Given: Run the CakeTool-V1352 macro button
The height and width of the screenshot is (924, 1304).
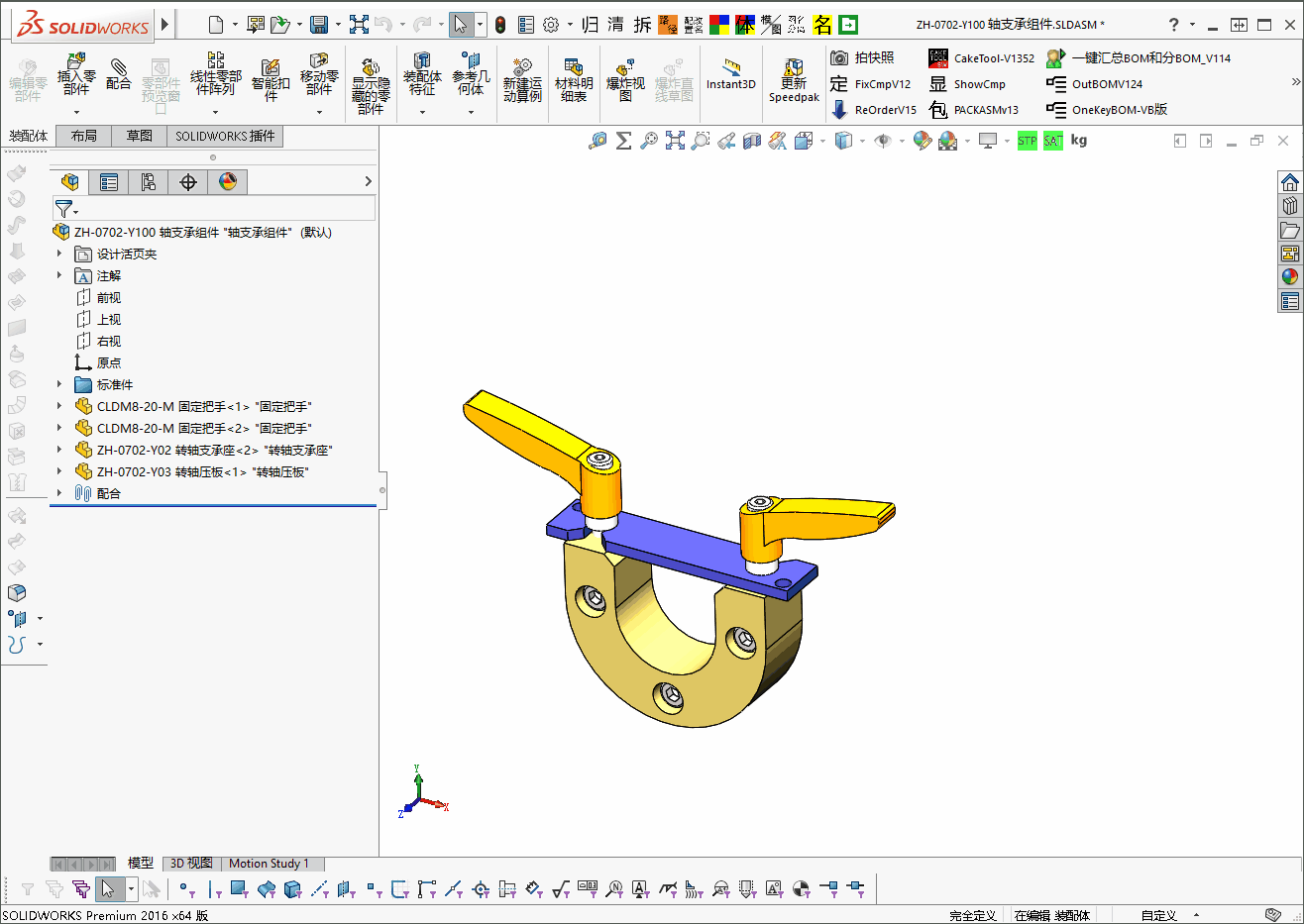Looking at the screenshot, I should (x=981, y=58).
